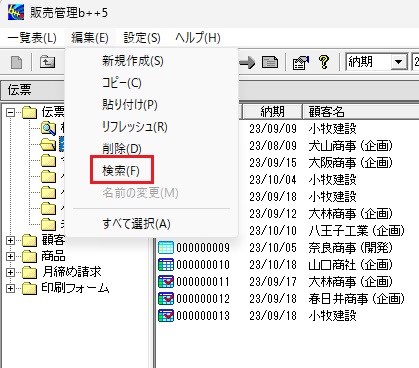Collapse the 伝票 tree node
Screen dimensions: 419x368
pyautogui.click(x=10, y=112)
